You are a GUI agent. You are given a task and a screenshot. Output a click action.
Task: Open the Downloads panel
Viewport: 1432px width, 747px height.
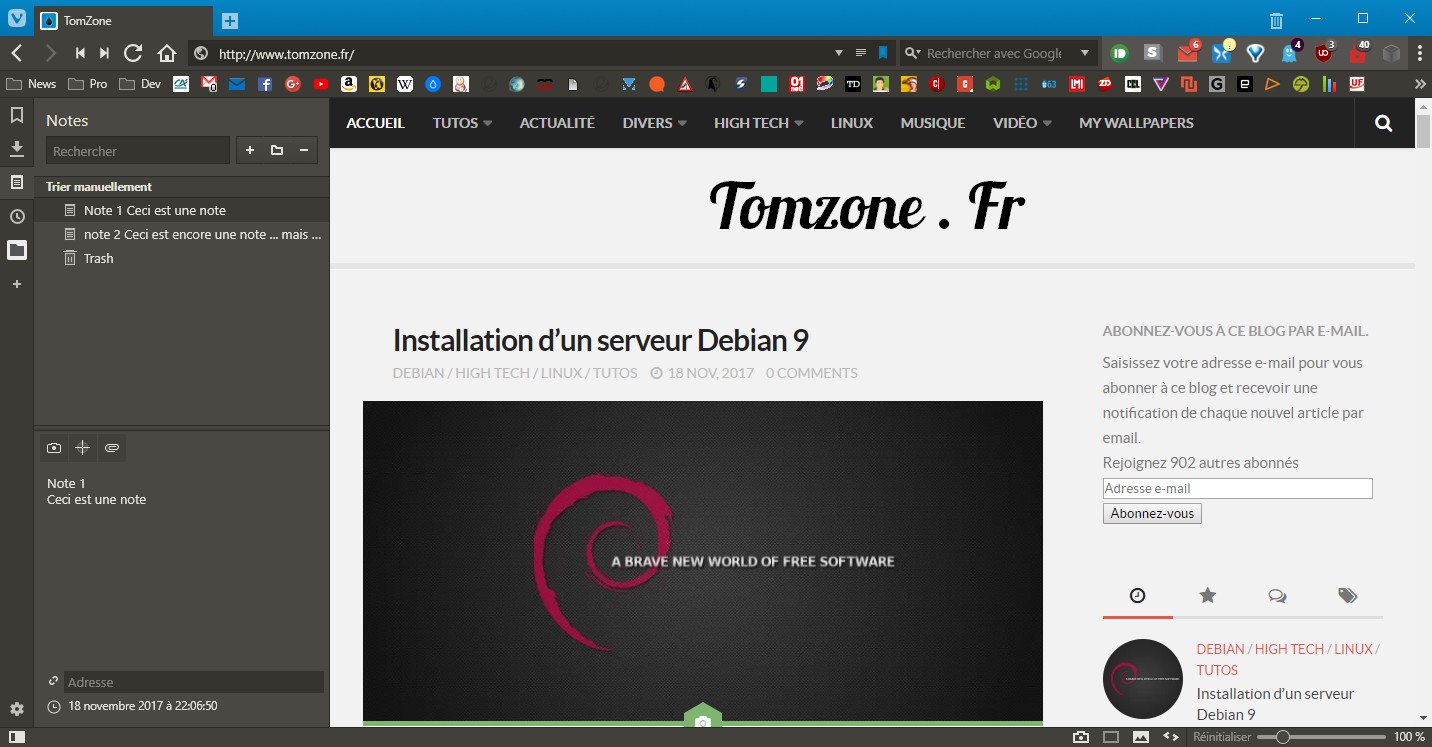click(x=17, y=149)
